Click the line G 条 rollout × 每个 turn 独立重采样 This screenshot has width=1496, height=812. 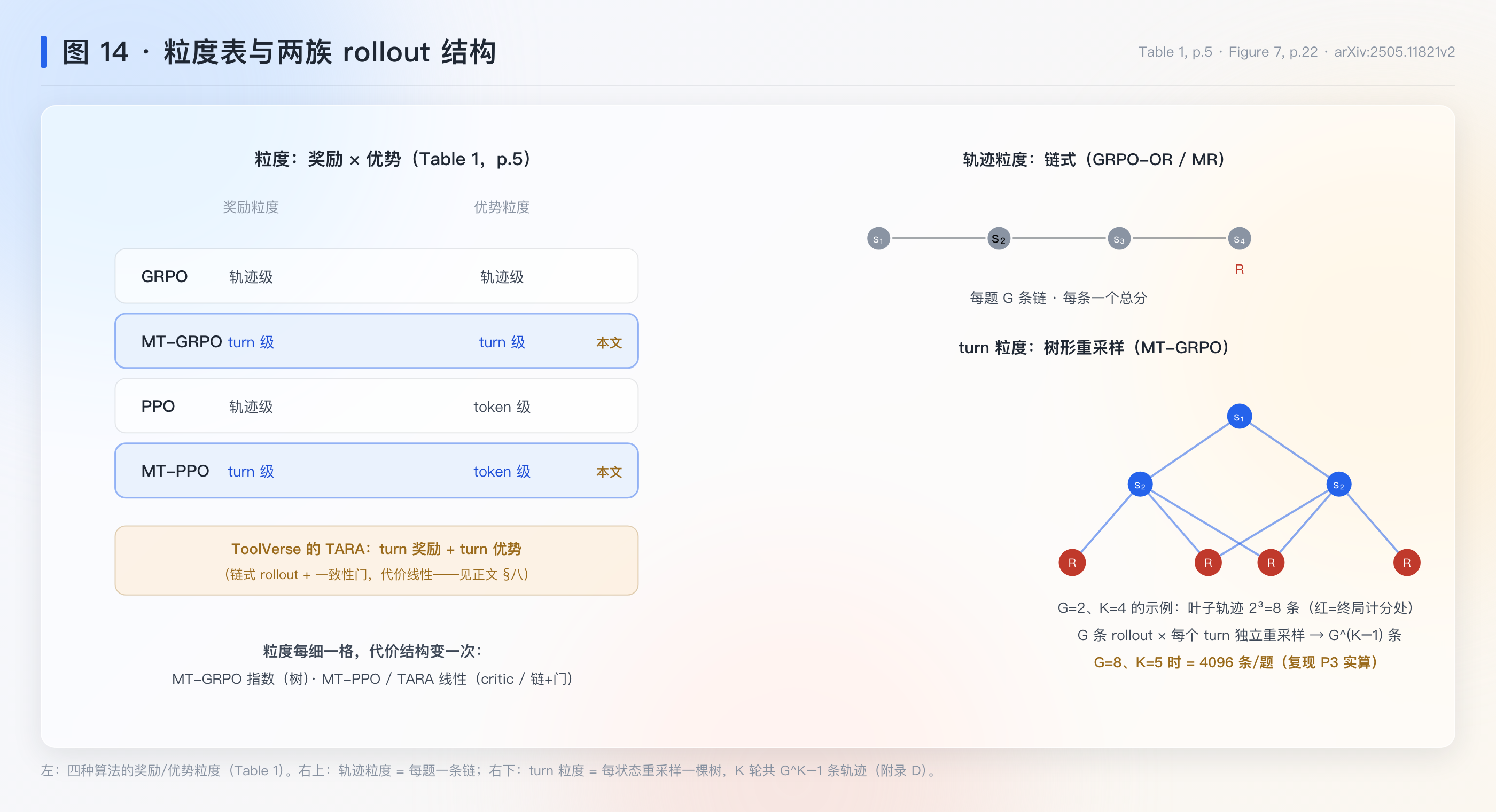1238,635
